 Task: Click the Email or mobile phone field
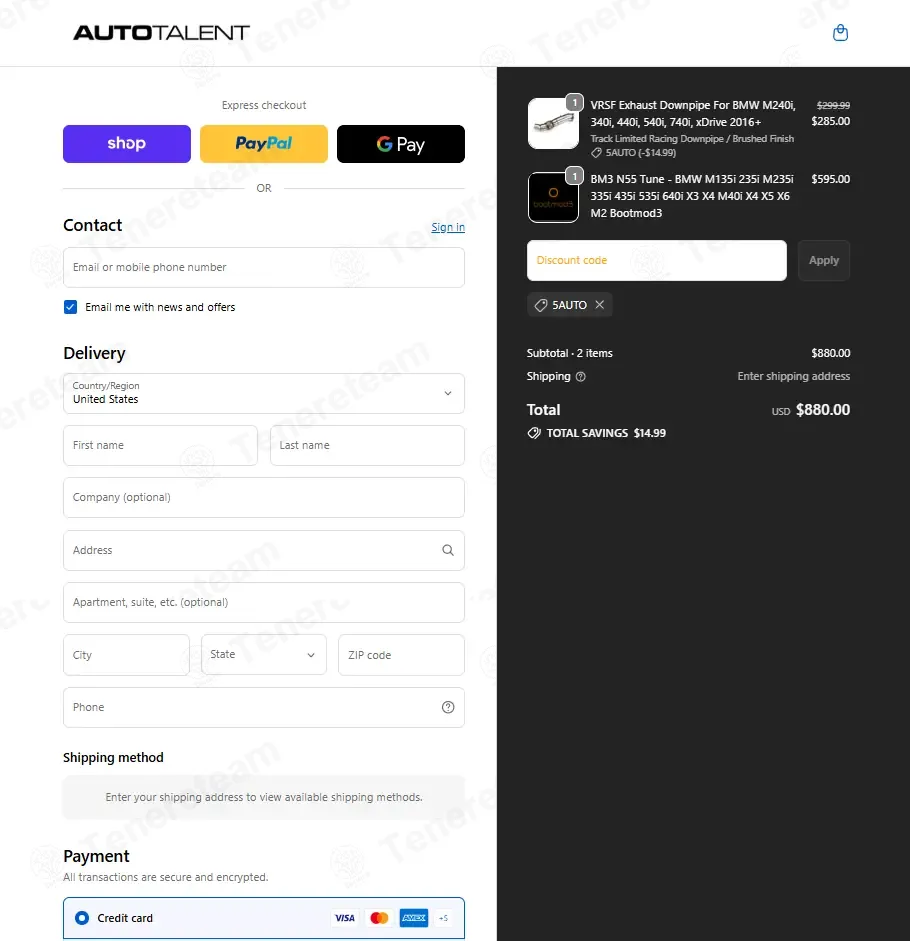coord(264,268)
